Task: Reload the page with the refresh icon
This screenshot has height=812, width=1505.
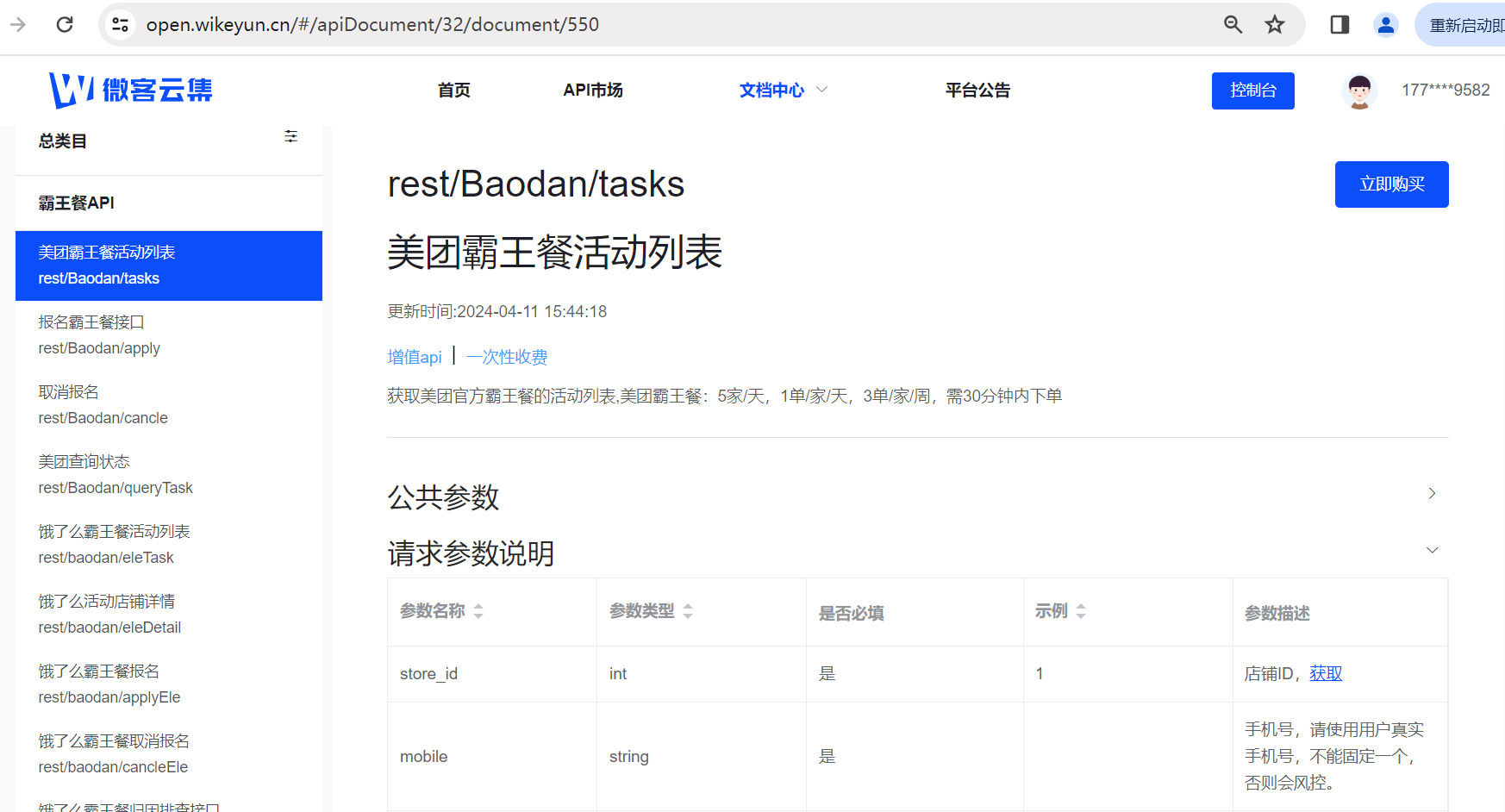Action: [65, 24]
